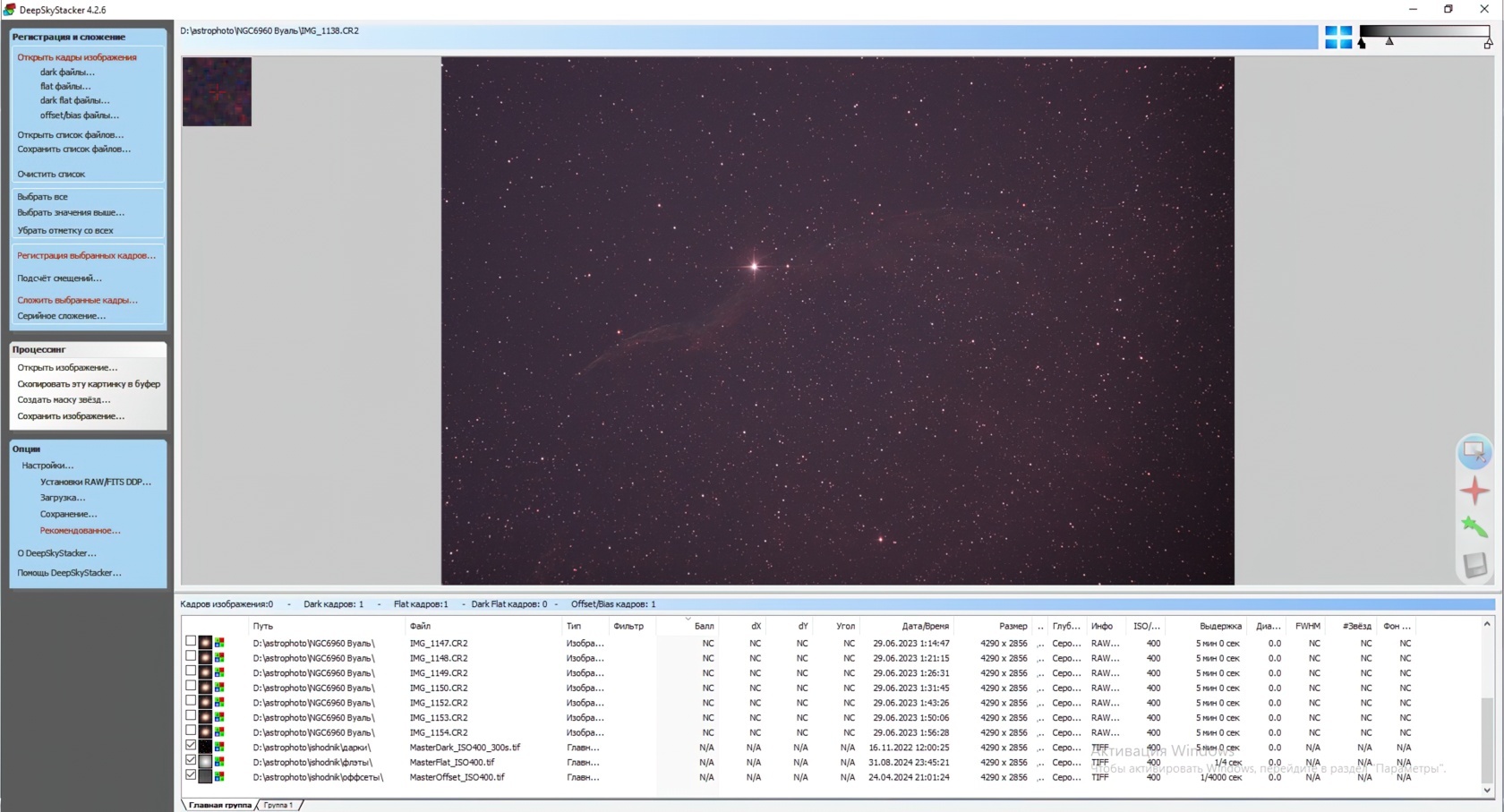The image size is (1504, 812).
Task: Check the checkbox for IMG_1147.CR2
Action: 191,642
